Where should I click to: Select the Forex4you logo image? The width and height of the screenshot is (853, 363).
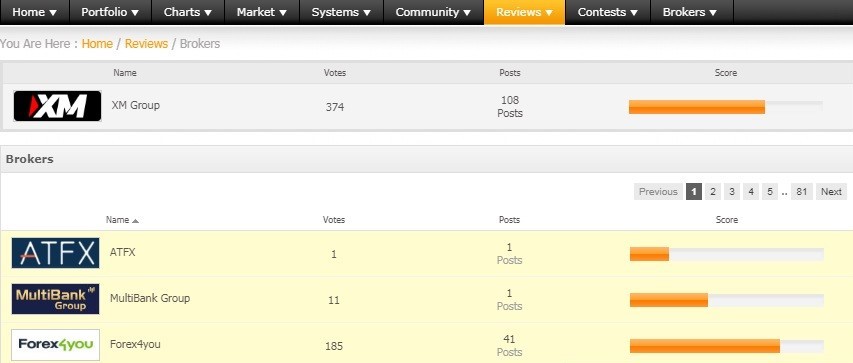[x=55, y=344]
